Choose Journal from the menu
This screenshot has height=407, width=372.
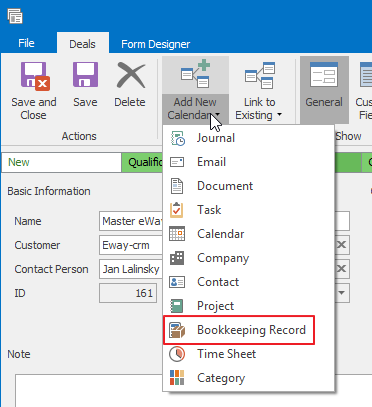click(x=248, y=138)
